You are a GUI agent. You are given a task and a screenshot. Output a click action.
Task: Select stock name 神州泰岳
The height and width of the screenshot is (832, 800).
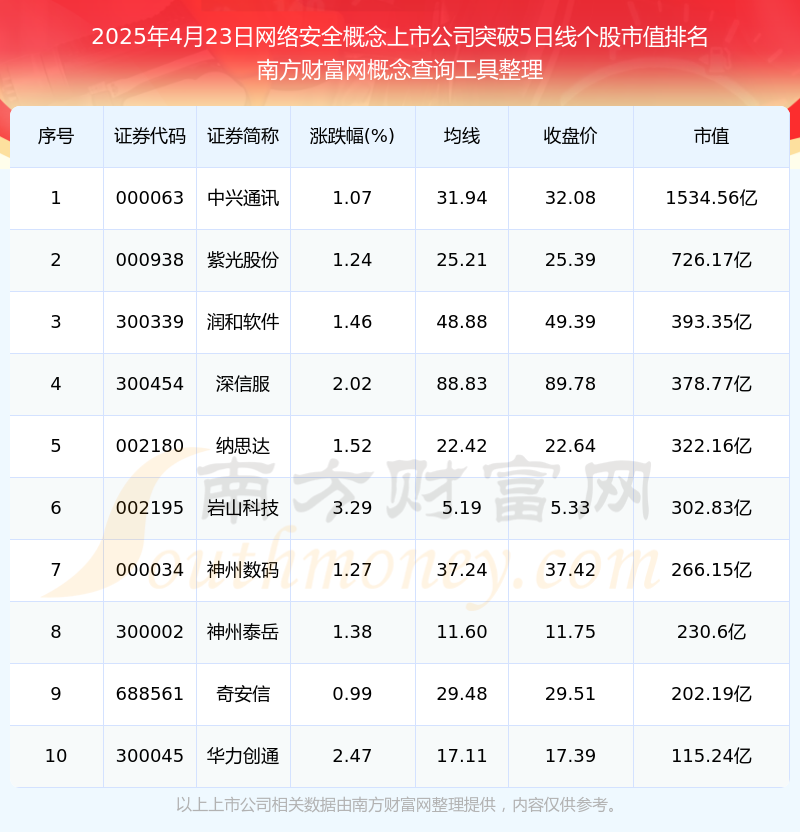pos(243,632)
